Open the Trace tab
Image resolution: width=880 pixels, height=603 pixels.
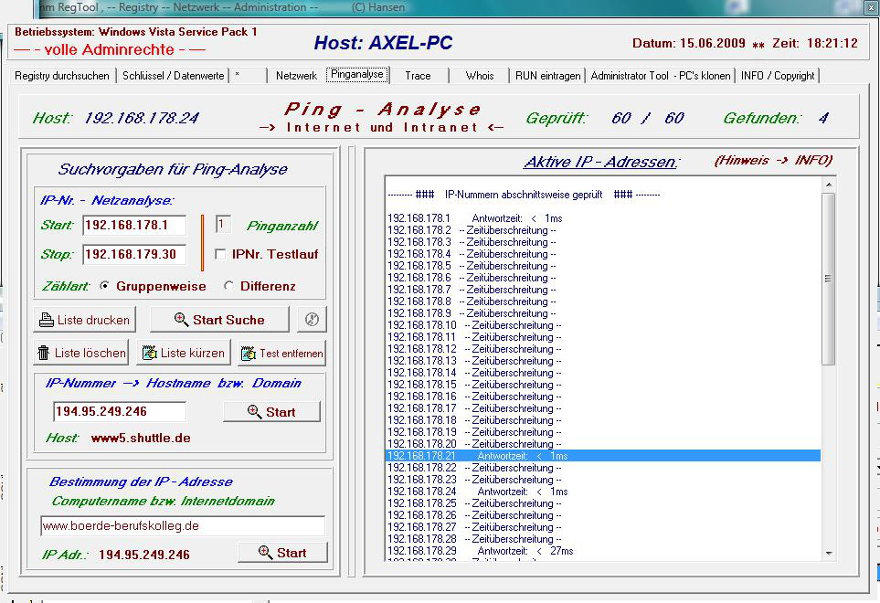(418, 76)
